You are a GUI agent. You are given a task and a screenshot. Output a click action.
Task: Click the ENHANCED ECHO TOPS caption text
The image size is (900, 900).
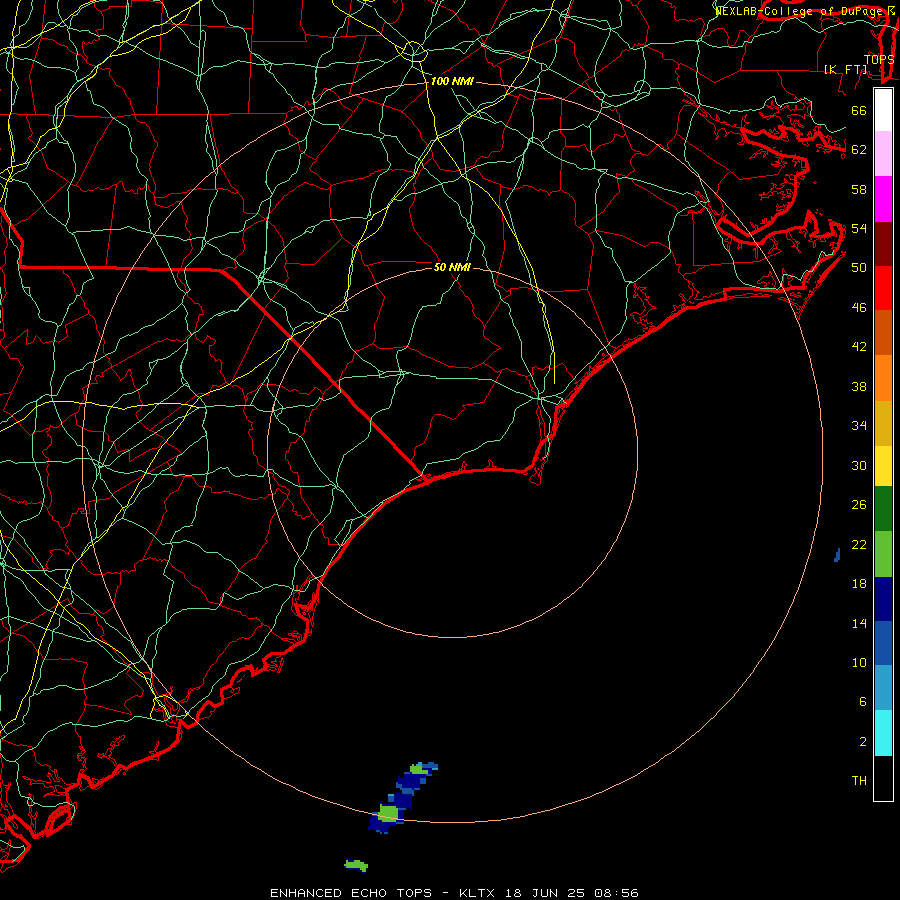click(x=351, y=893)
